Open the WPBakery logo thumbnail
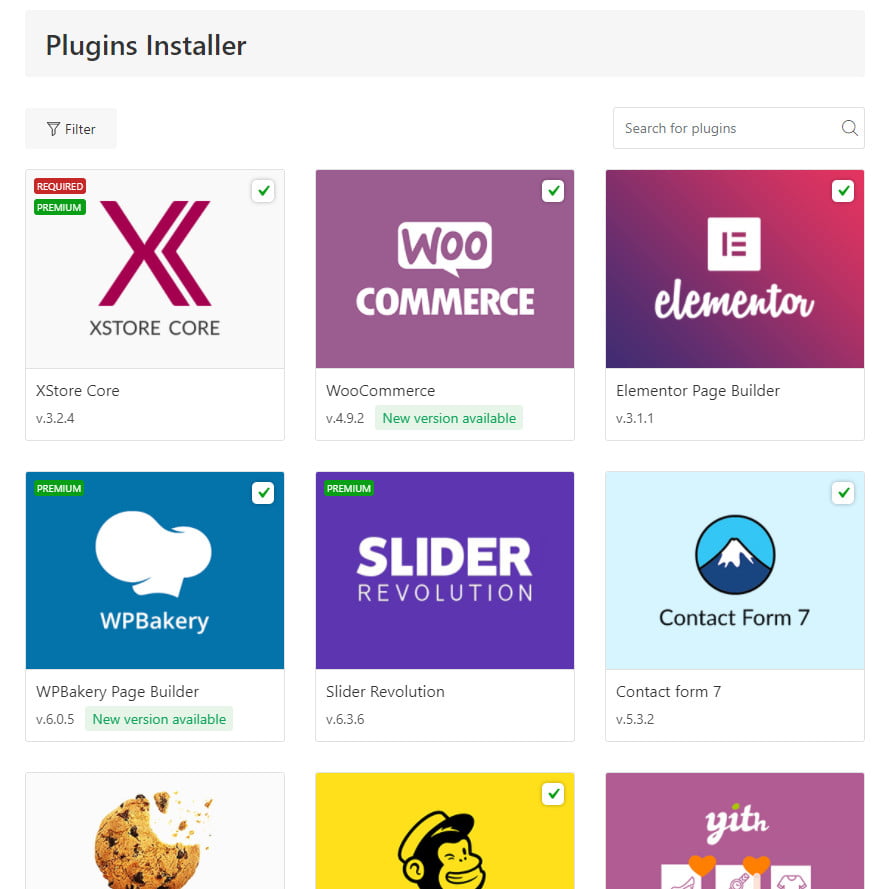Screen dimensions: 889x889 tap(155, 570)
